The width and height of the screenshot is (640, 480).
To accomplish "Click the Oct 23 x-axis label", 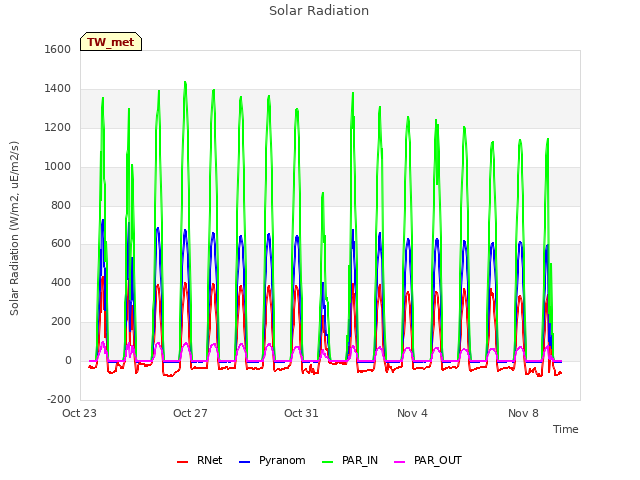I will pos(79,413).
